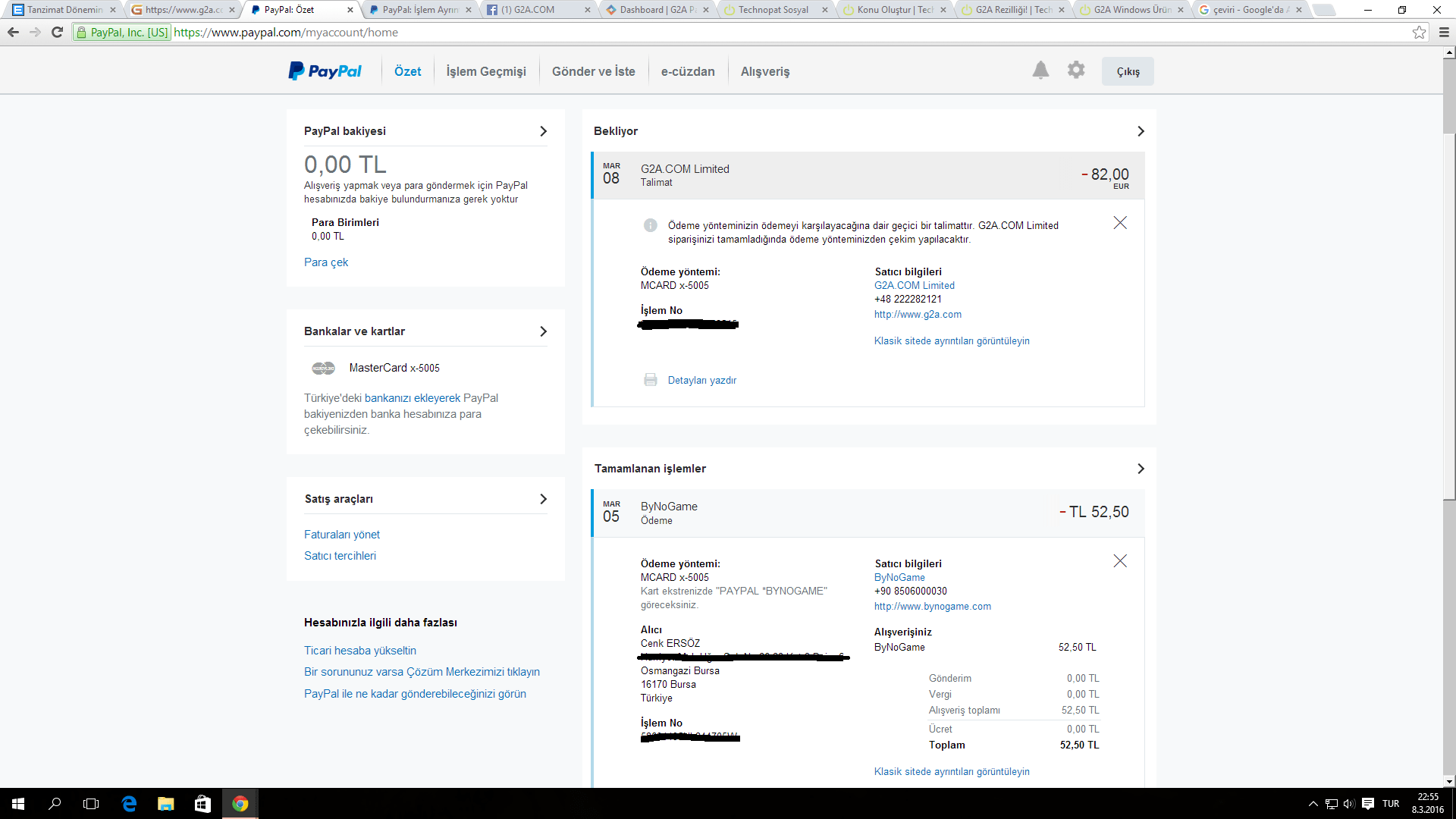This screenshot has width=1456, height=819.
Task: Reload the page with refresh icon
Action: 57,33
